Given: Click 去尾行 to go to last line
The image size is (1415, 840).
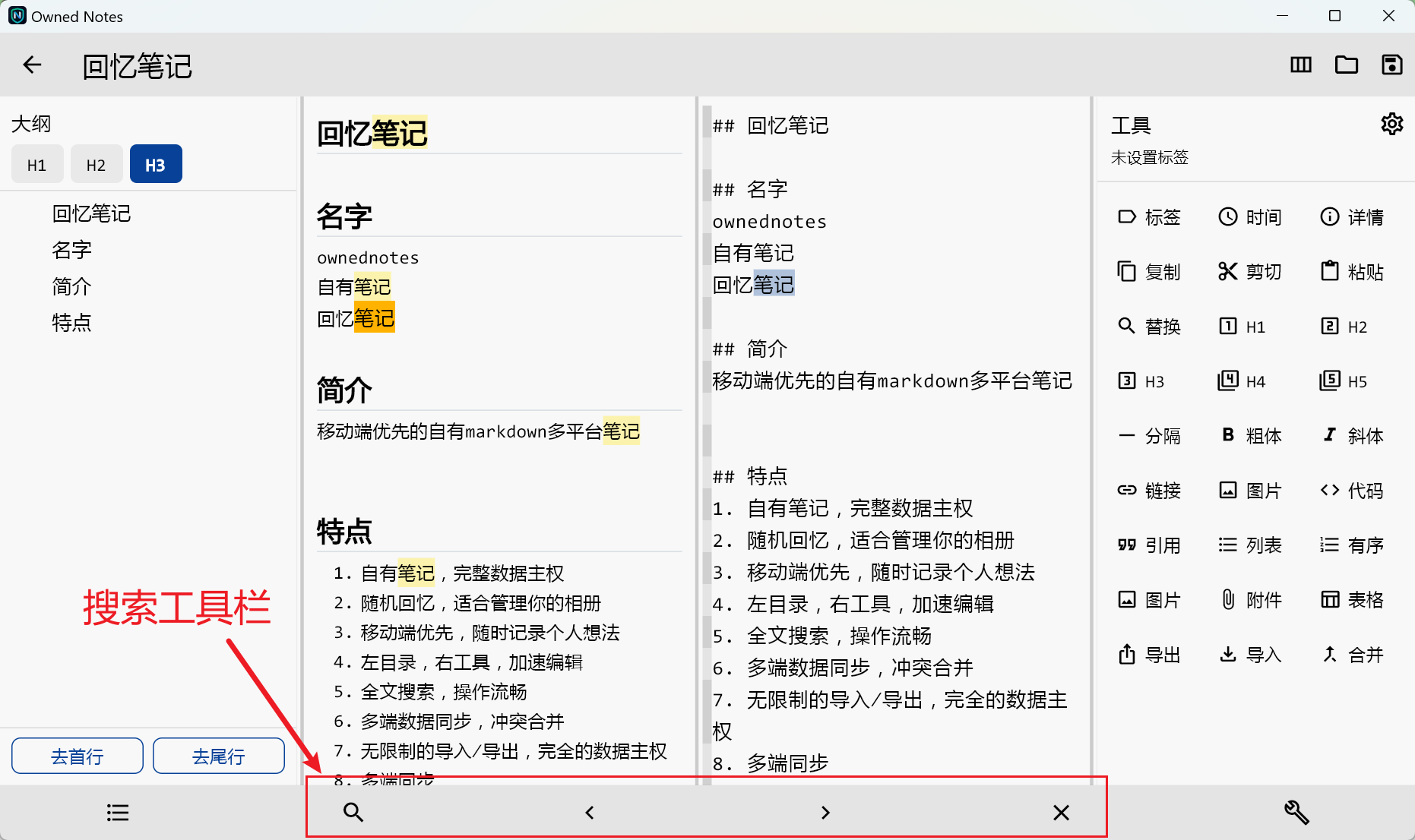Looking at the screenshot, I should point(219,756).
